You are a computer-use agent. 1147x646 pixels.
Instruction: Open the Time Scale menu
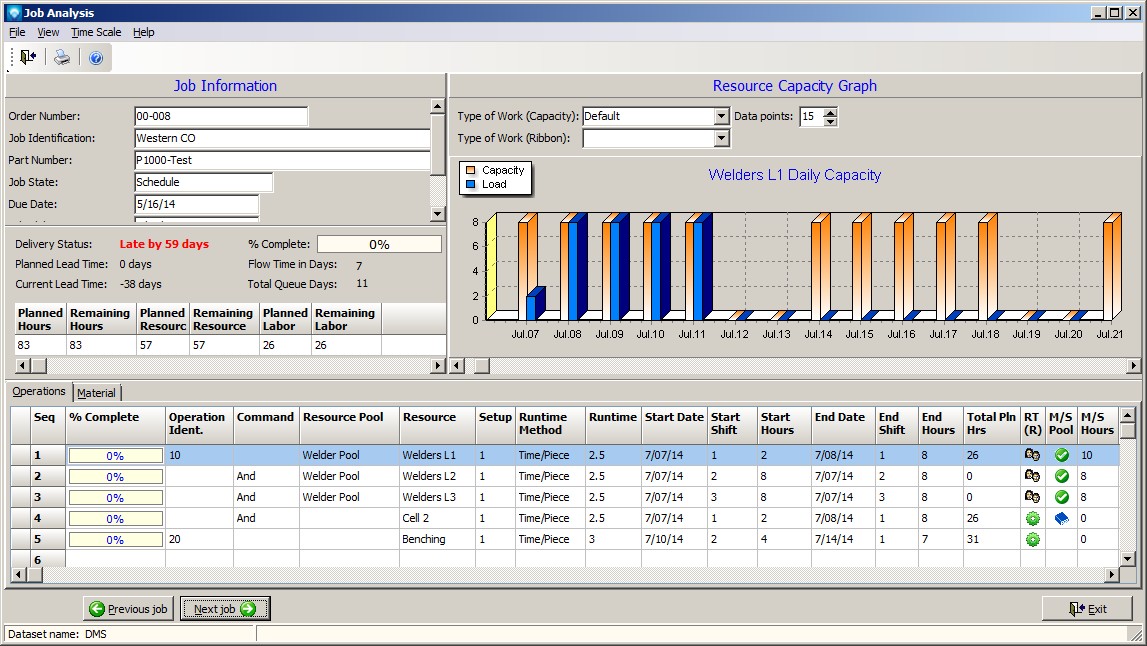96,32
